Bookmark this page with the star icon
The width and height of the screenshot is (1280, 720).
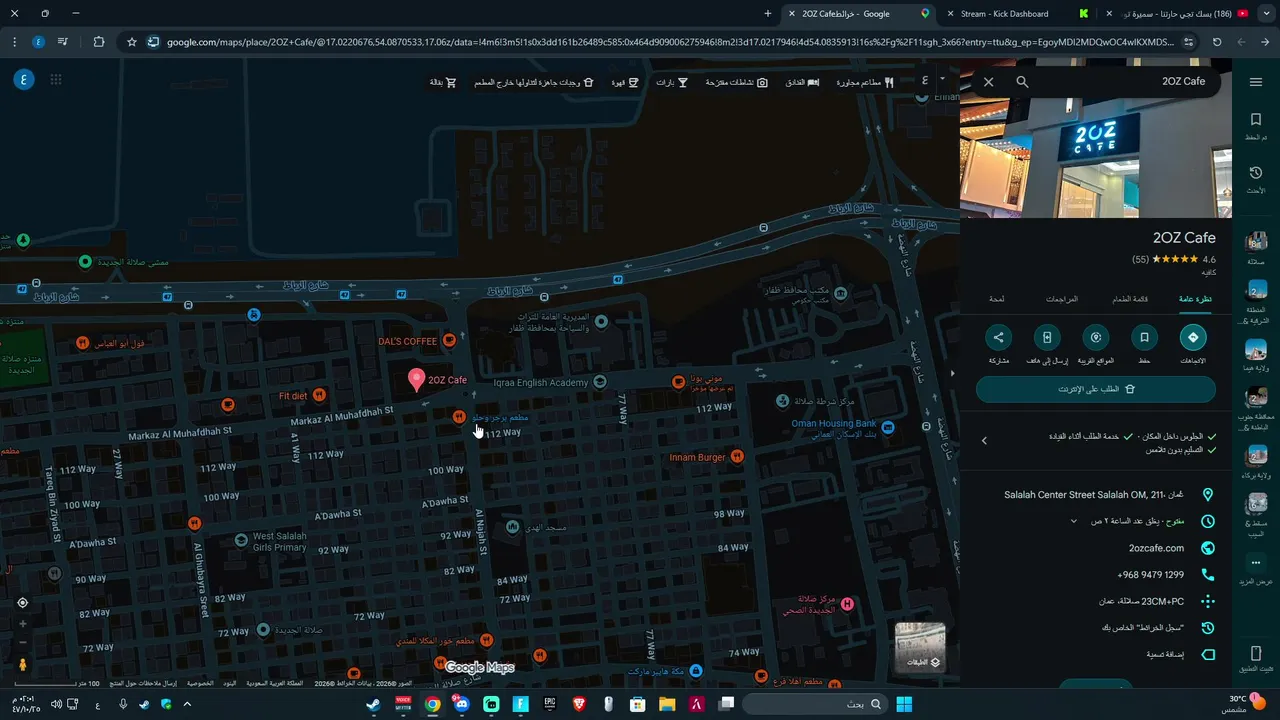pyautogui.click(x=132, y=42)
